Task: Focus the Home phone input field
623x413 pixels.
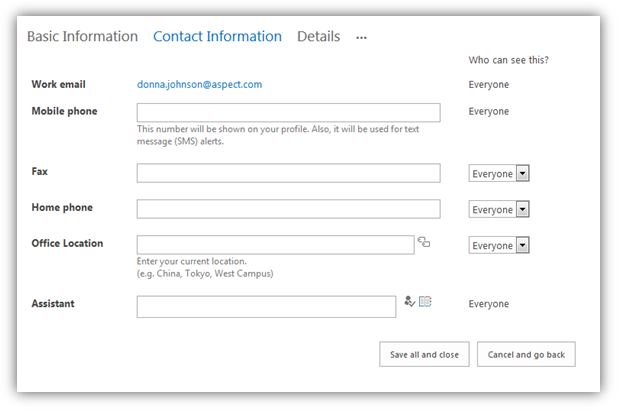Action: [x=288, y=209]
